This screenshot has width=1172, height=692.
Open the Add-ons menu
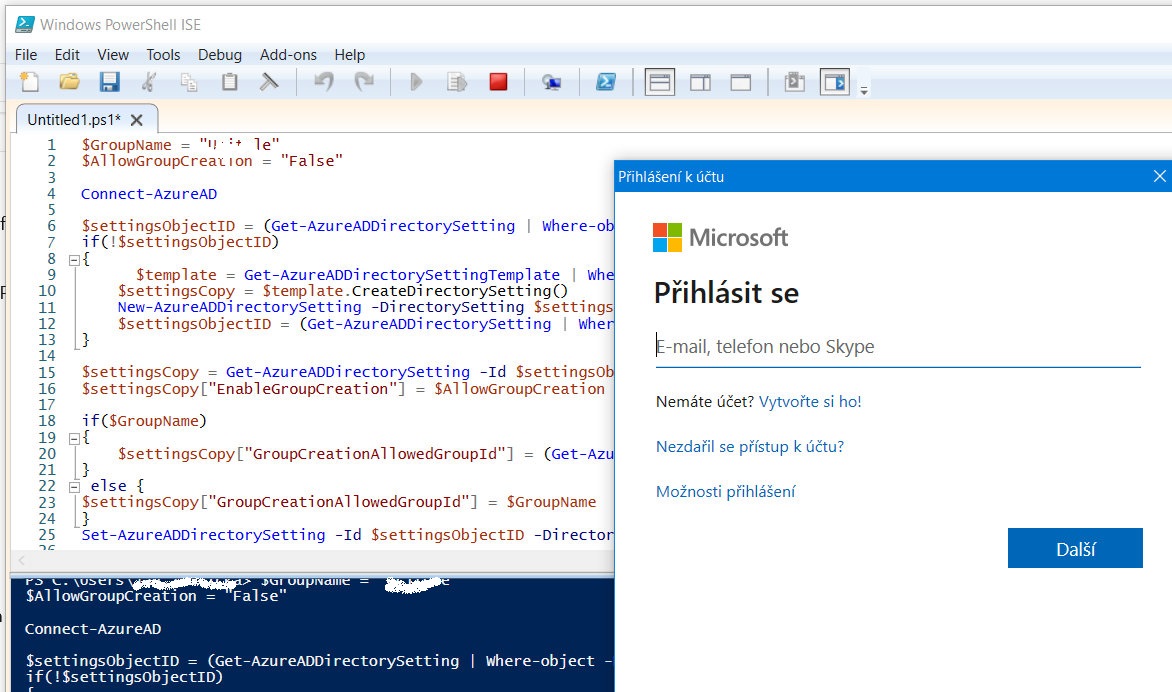pos(288,55)
